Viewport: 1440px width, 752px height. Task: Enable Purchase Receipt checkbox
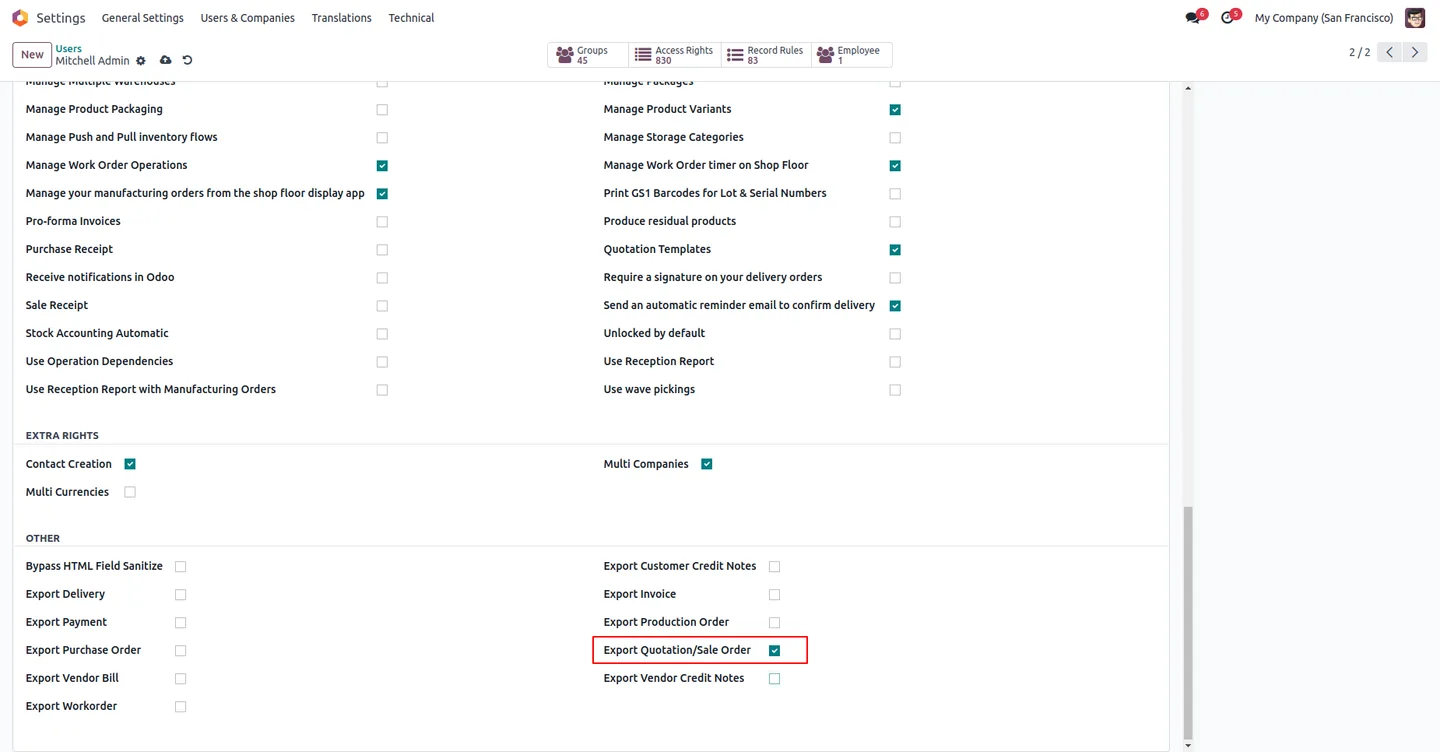382,250
